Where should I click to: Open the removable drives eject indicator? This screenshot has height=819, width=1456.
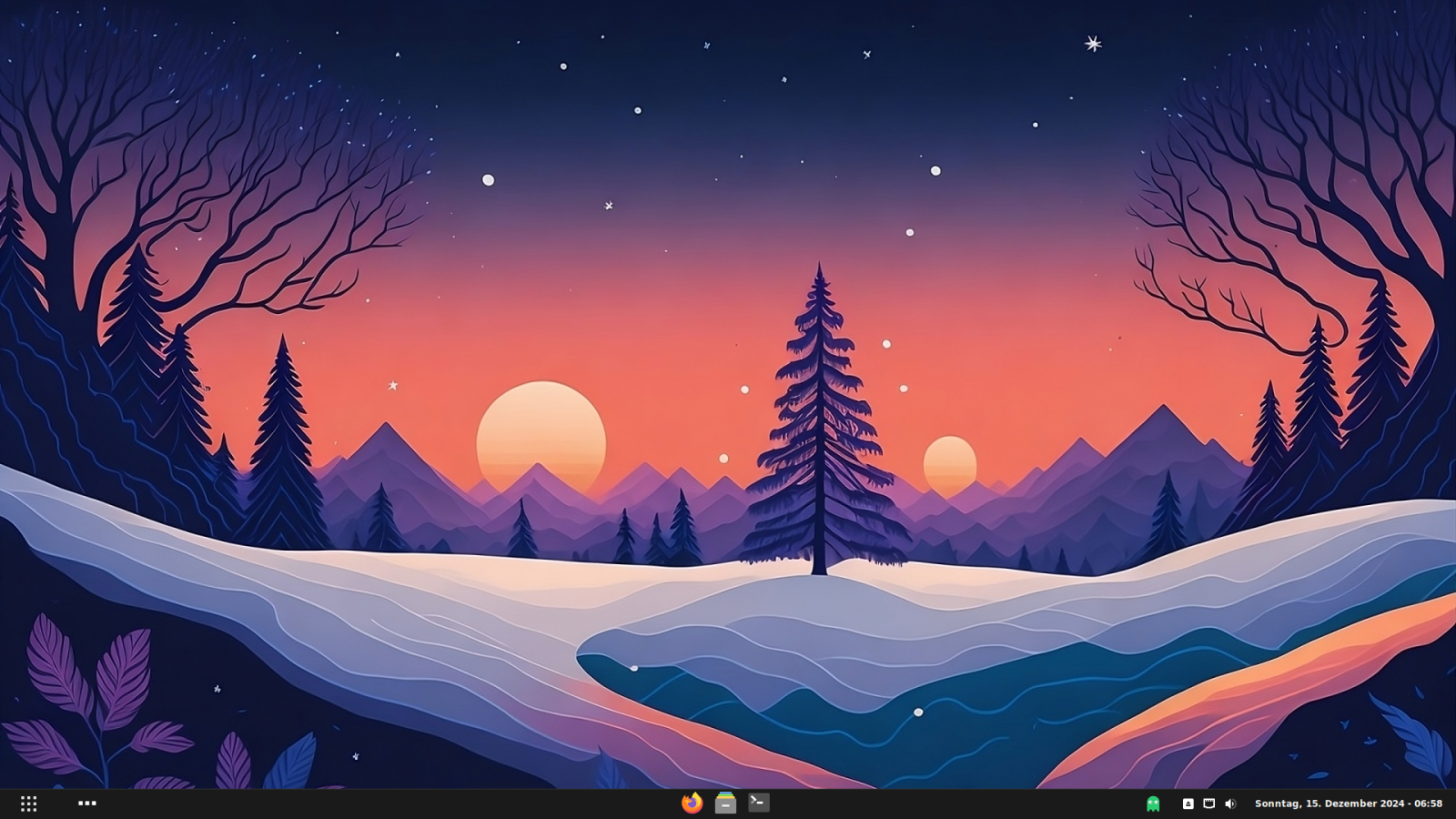1188,804
